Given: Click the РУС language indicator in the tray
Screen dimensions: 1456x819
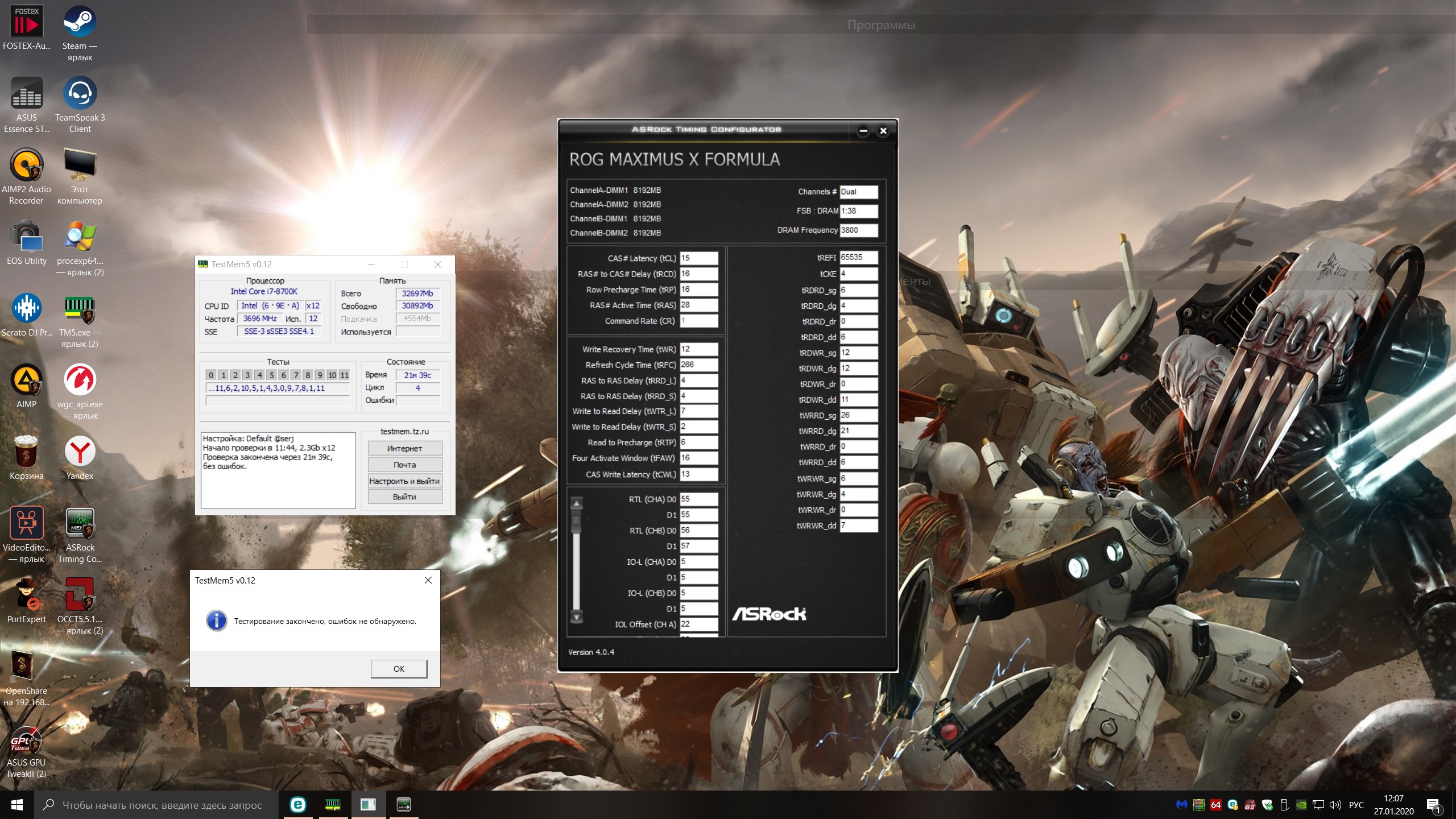Looking at the screenshot, I should [1356, 805].
